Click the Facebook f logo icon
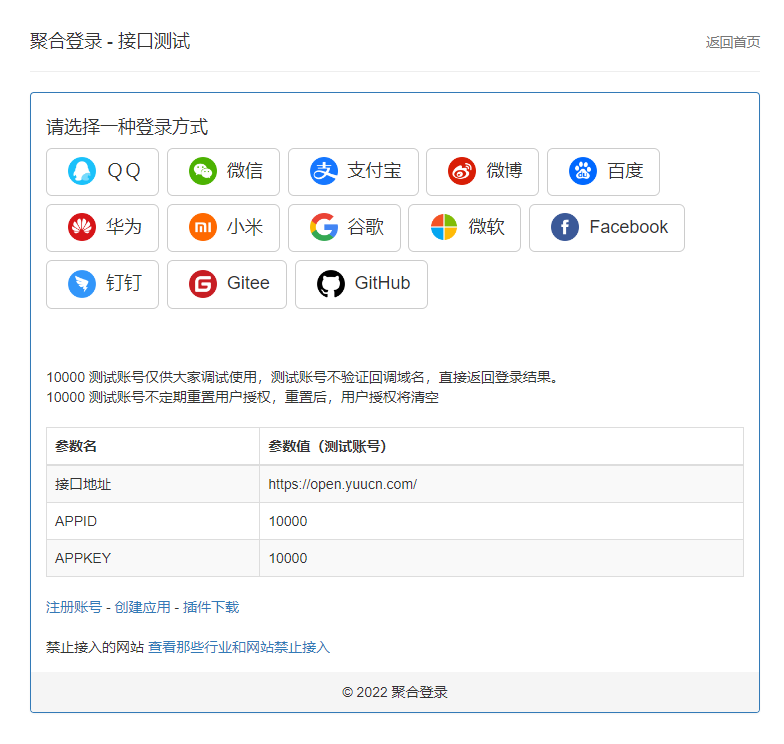The height and width of the screenshot is (744, 784). point(565,227)
